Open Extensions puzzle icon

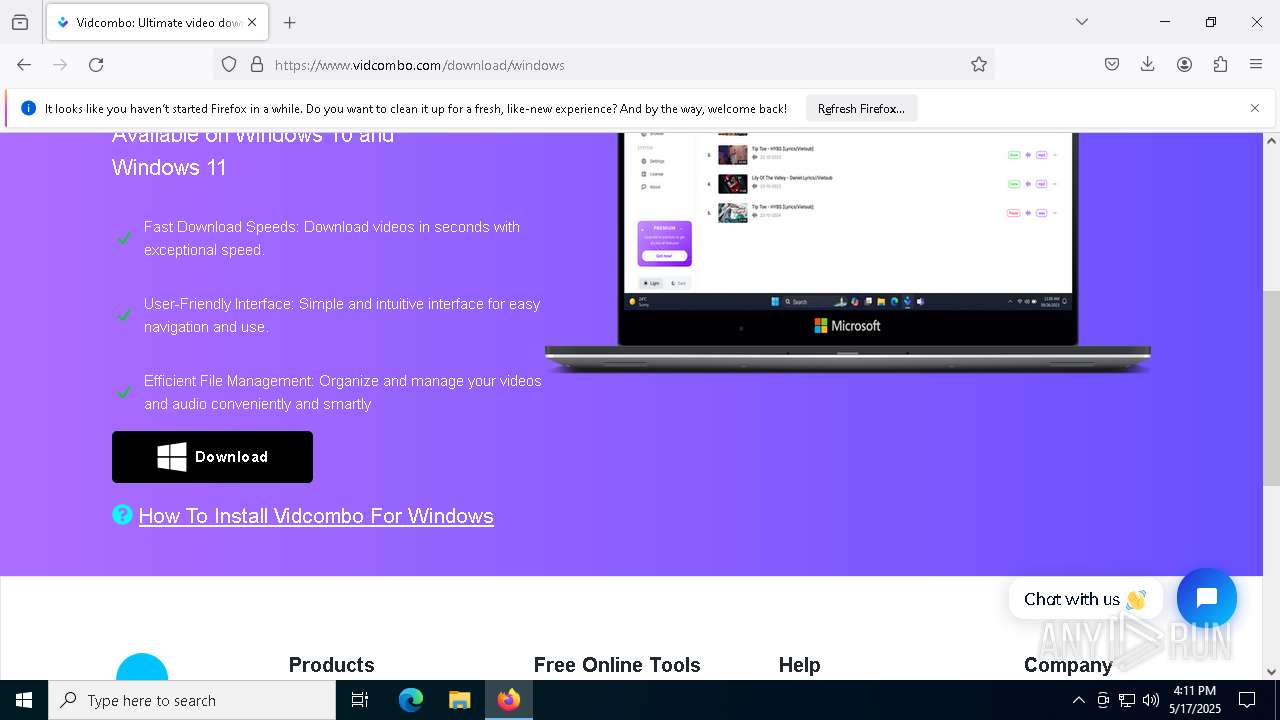click(1220, 65)
